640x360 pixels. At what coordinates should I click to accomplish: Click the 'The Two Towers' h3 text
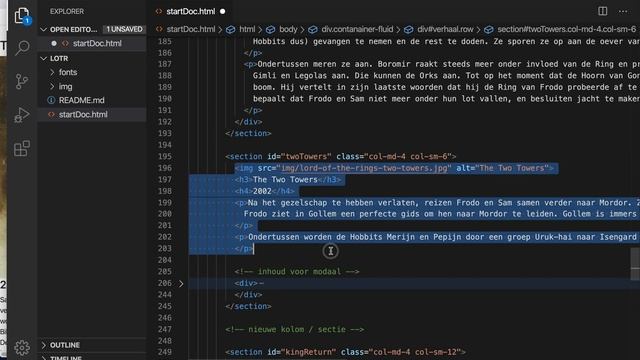pyautogui.click(x=285, y=180)
